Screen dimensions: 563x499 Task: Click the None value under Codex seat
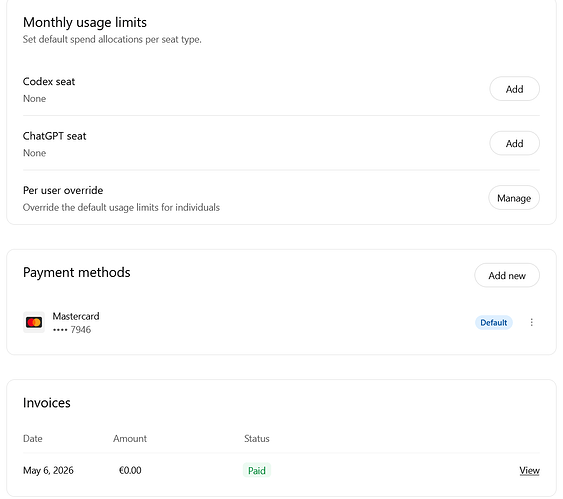(34, 98)
